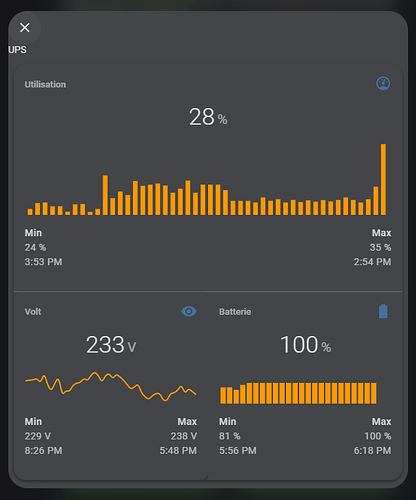Image resolution: width=416 pixels, height=500 pixels.
Task: Select the 28 % utilisation value
Action: click(208, 117)
